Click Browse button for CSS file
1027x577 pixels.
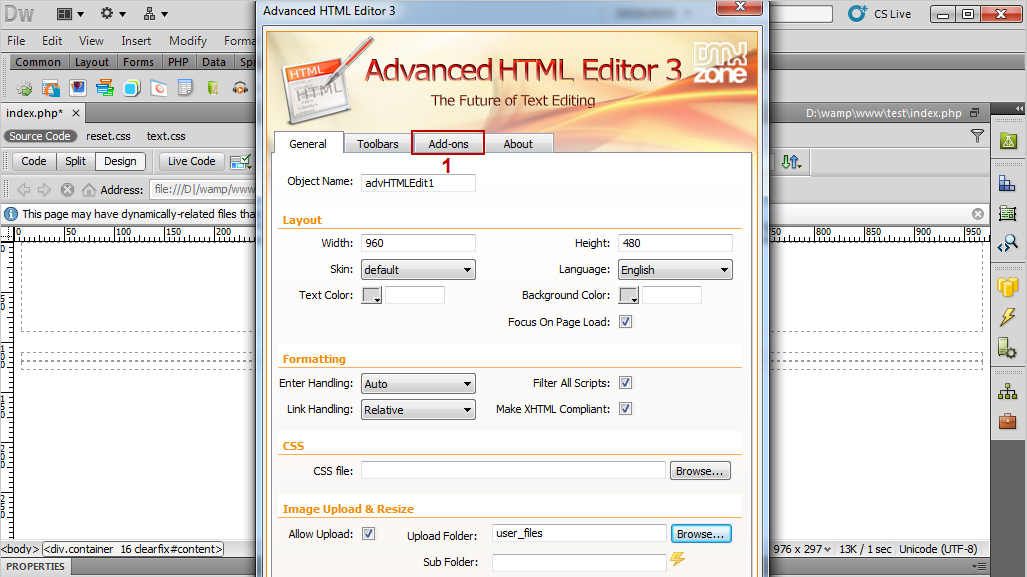[700, 471]
